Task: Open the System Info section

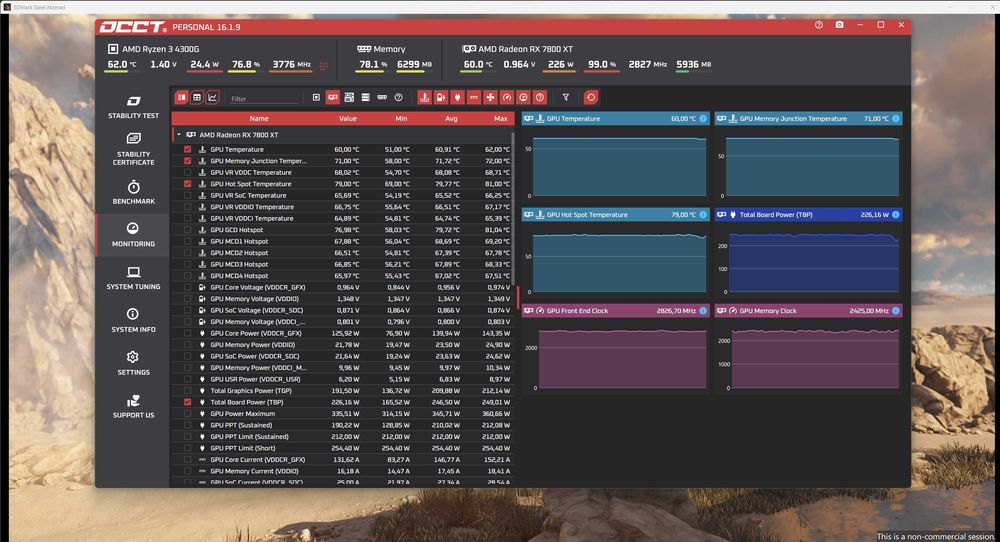Action: coord(133,321)
